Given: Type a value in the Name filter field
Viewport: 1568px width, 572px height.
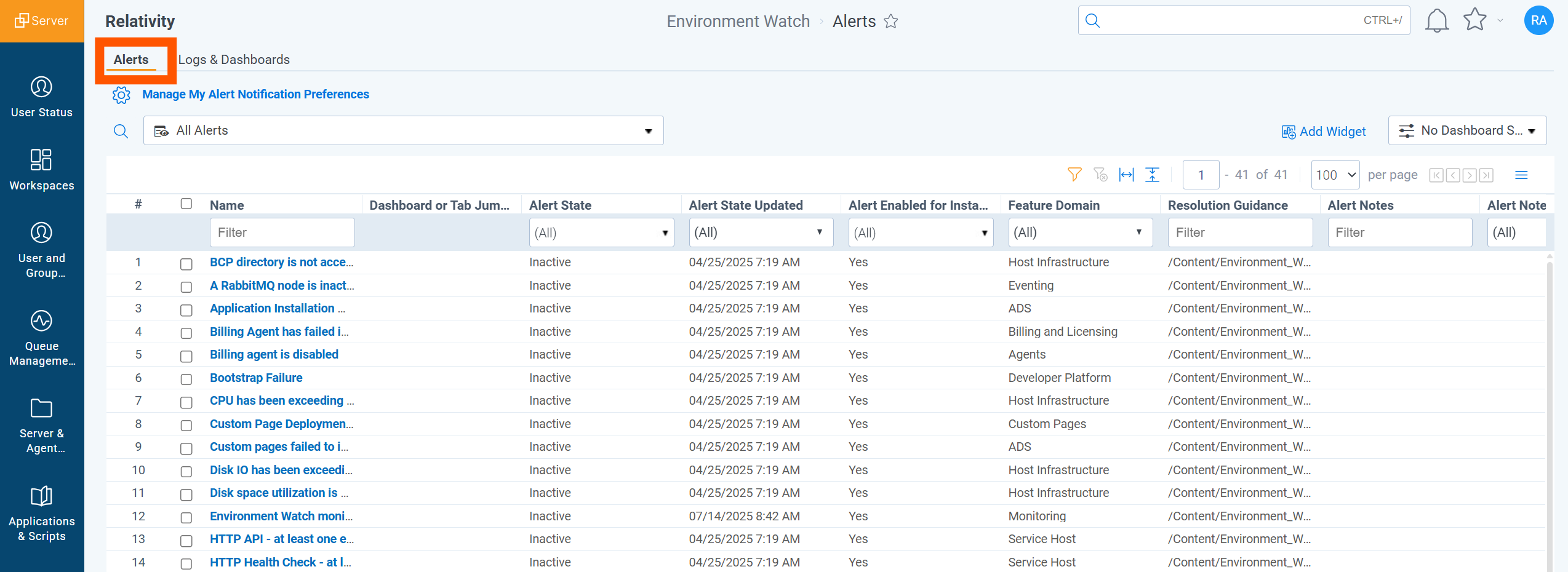Looking at the screenshot, I should tap(281, 232).
